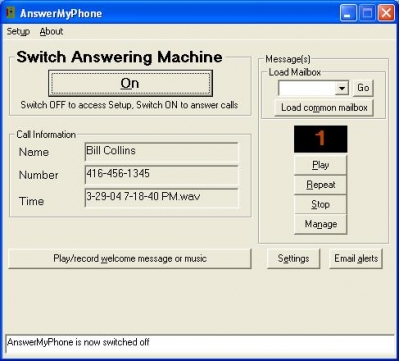Click the Go button next to mailbox
Image resolution: width=400 pixels, height=361 pixels.
coord(363,88)
